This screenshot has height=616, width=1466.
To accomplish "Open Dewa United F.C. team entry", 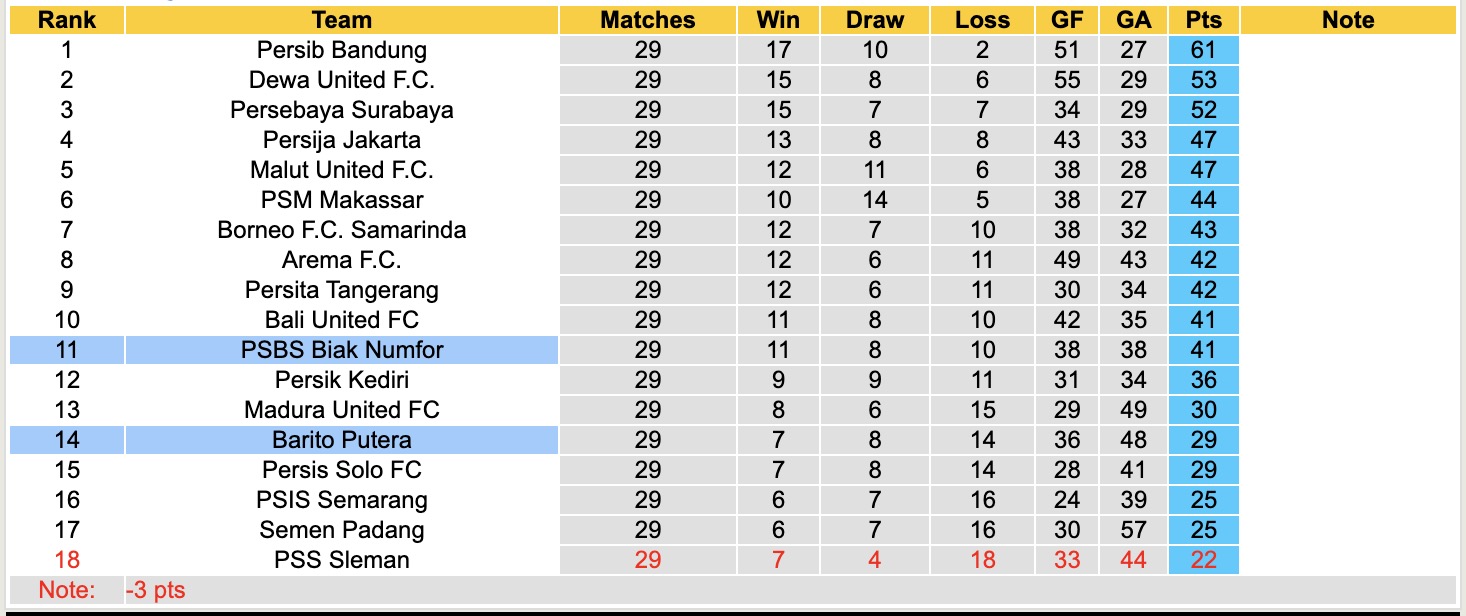I will pos(342,80).
